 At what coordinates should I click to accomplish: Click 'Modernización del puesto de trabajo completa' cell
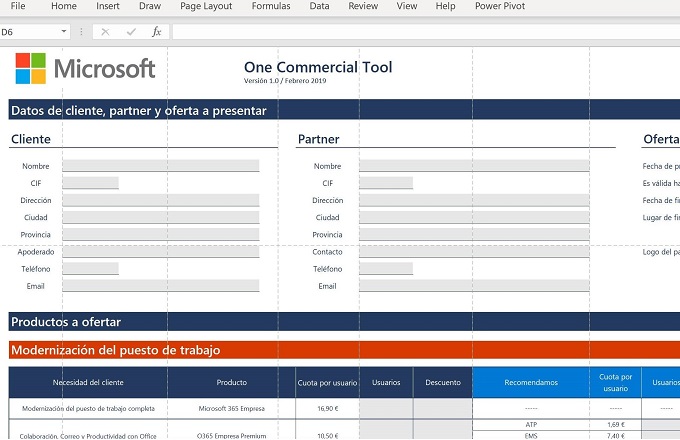click(88, 408)
